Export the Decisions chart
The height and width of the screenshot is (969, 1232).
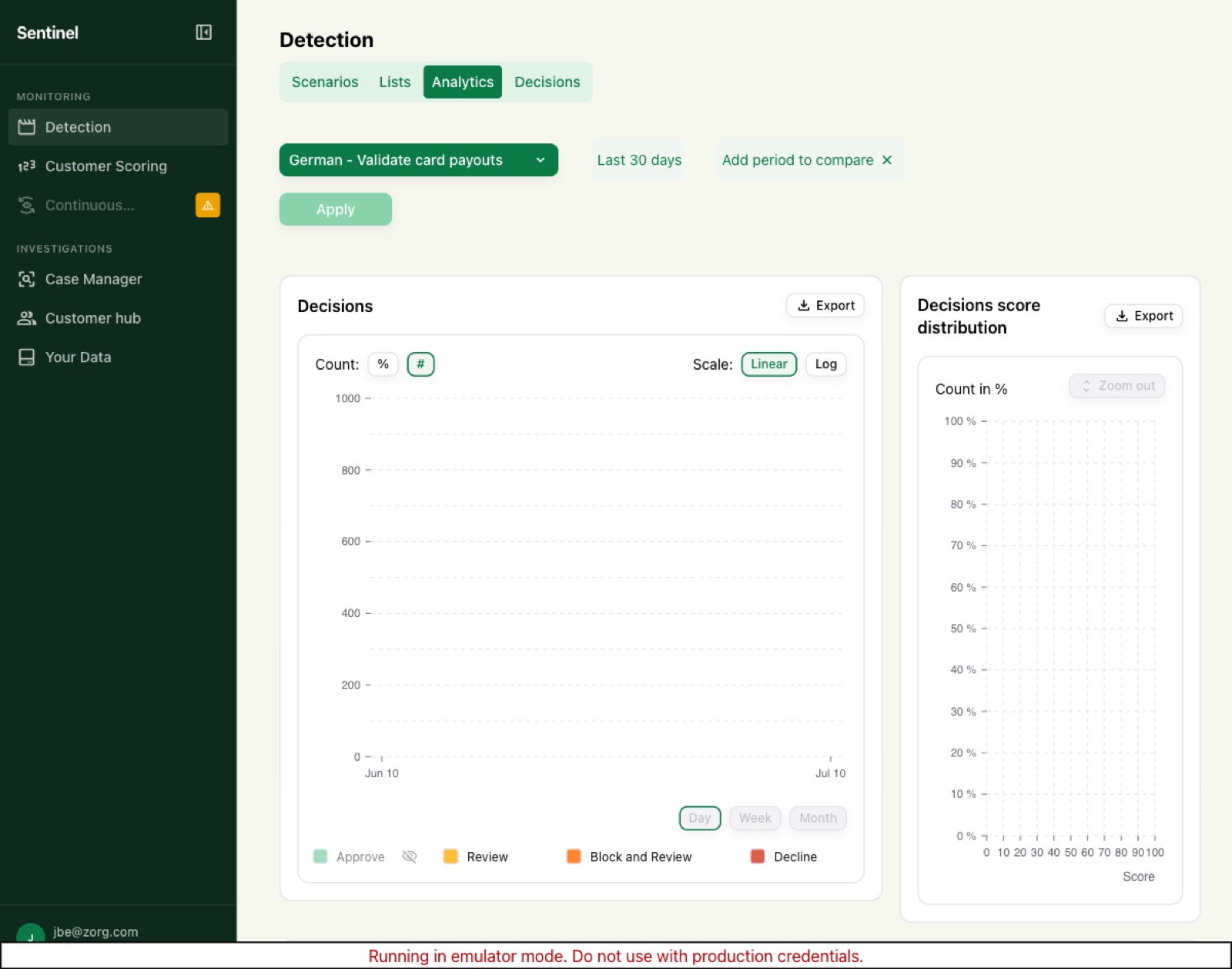pos(825,306)
